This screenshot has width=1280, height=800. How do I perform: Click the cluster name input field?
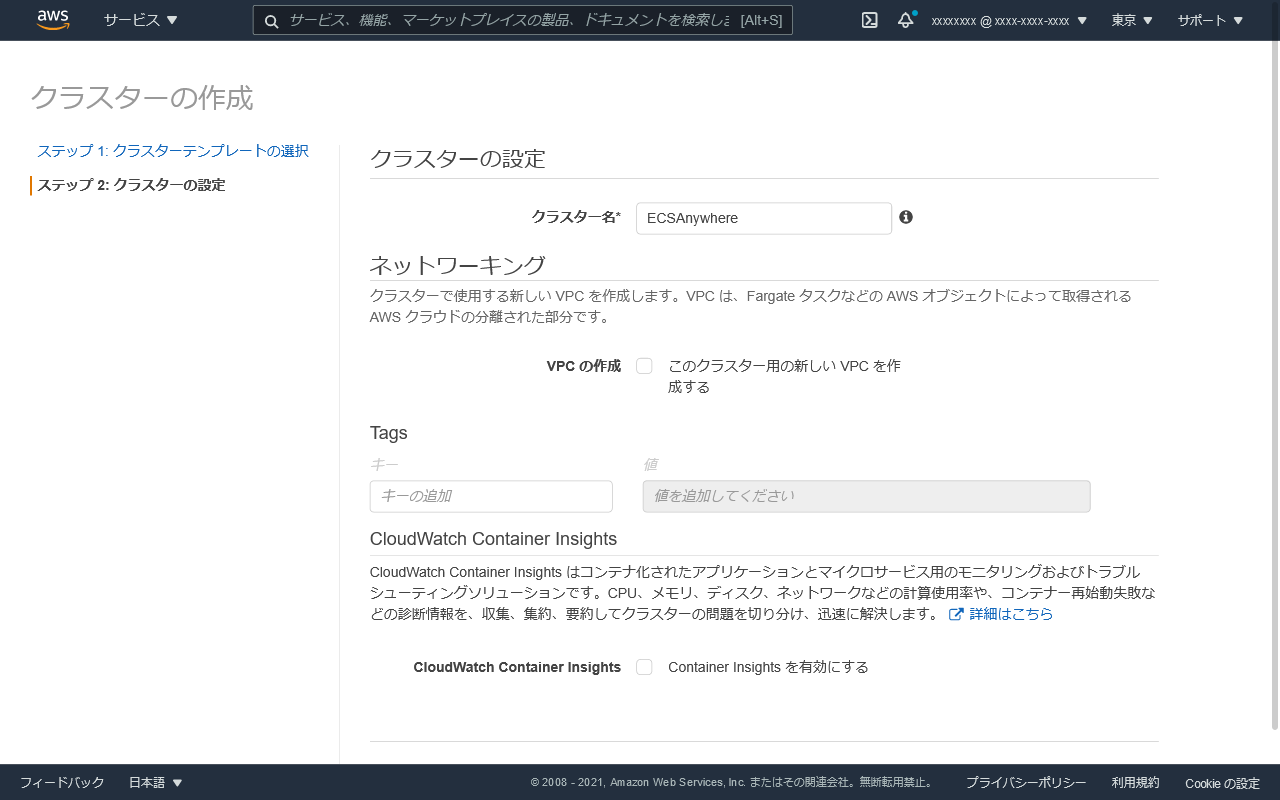[x=763, y=218]
